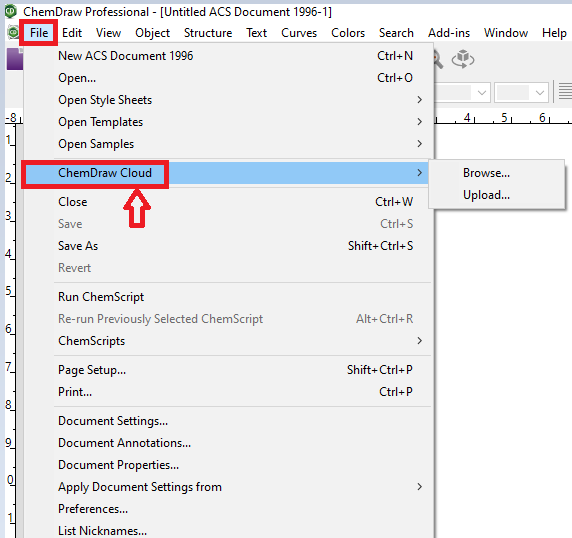Select Open... from the File menu
Viewport: 572px width, 538px height.
tap(229, 78)
